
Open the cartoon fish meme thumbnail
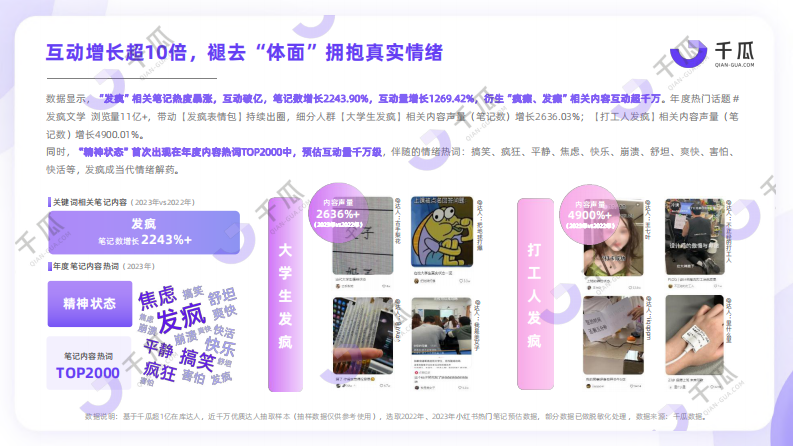(442, 232)
